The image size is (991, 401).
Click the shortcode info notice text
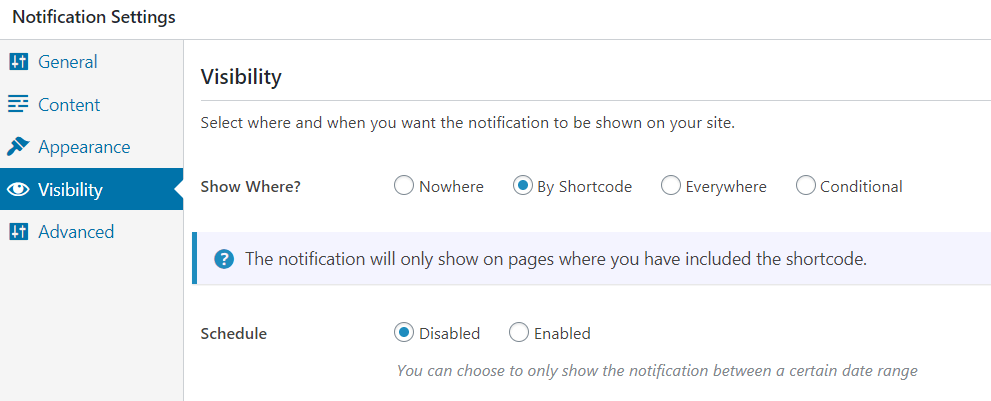pos(556,259)
